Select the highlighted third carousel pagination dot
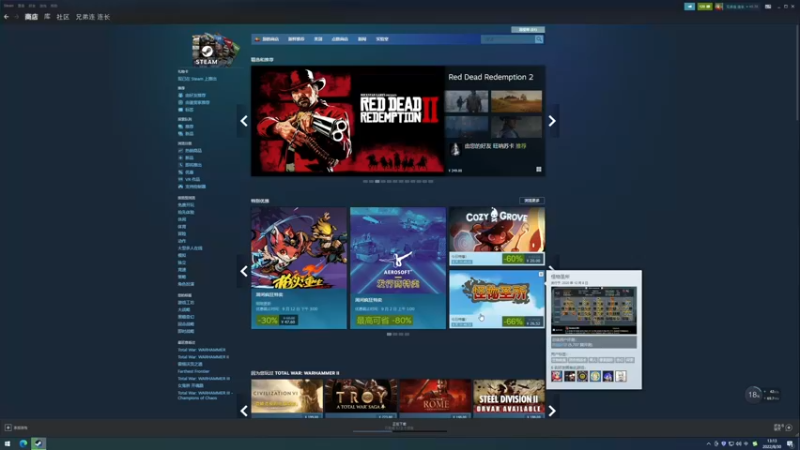 point(377,182)
